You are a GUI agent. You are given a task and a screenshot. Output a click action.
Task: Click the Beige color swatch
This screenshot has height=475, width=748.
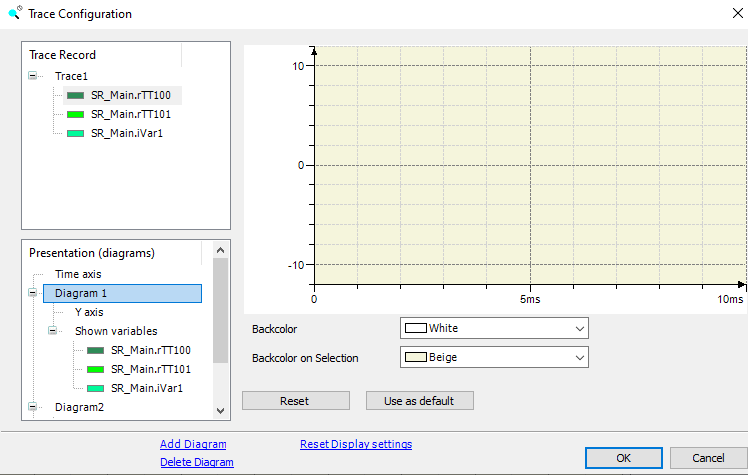(x=415, y=357)
